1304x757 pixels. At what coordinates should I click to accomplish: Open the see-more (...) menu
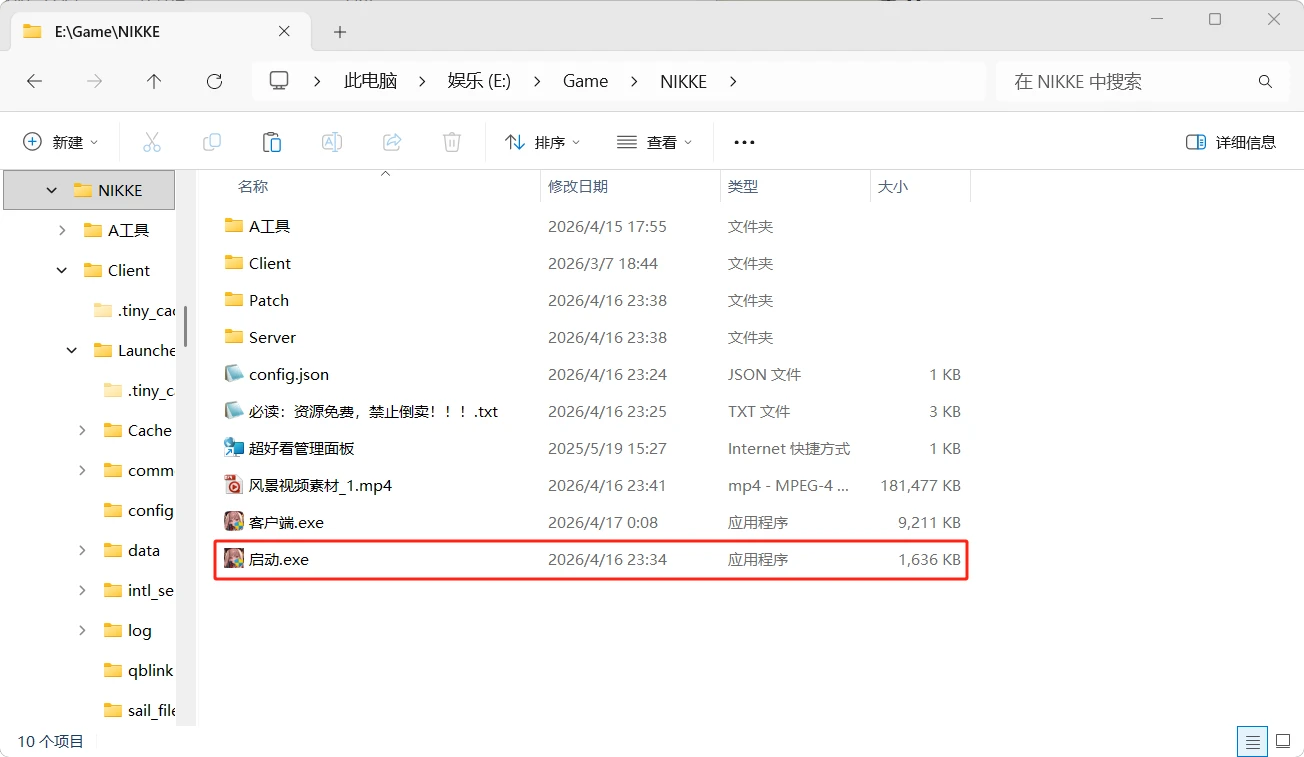[743, 142]
